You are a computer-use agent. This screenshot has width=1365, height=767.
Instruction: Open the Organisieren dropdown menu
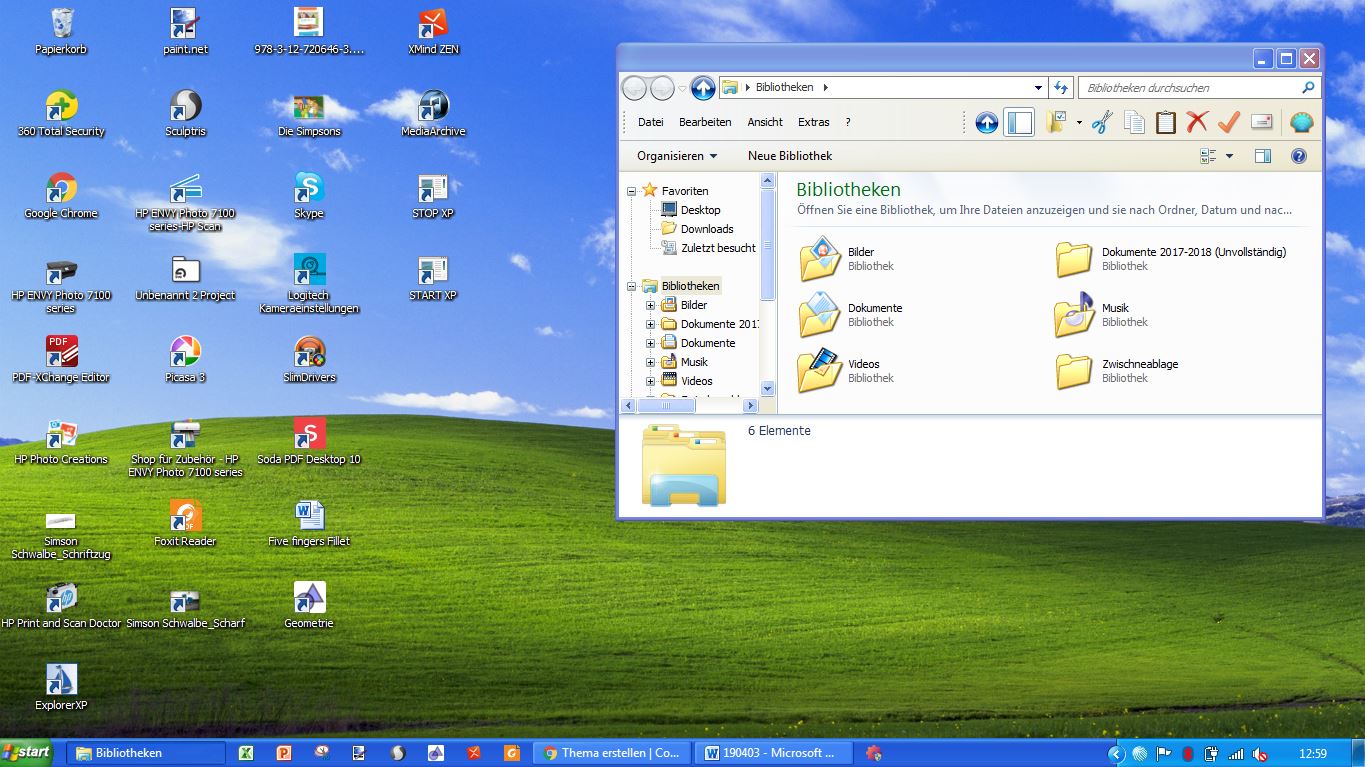(x=677, y=156)
